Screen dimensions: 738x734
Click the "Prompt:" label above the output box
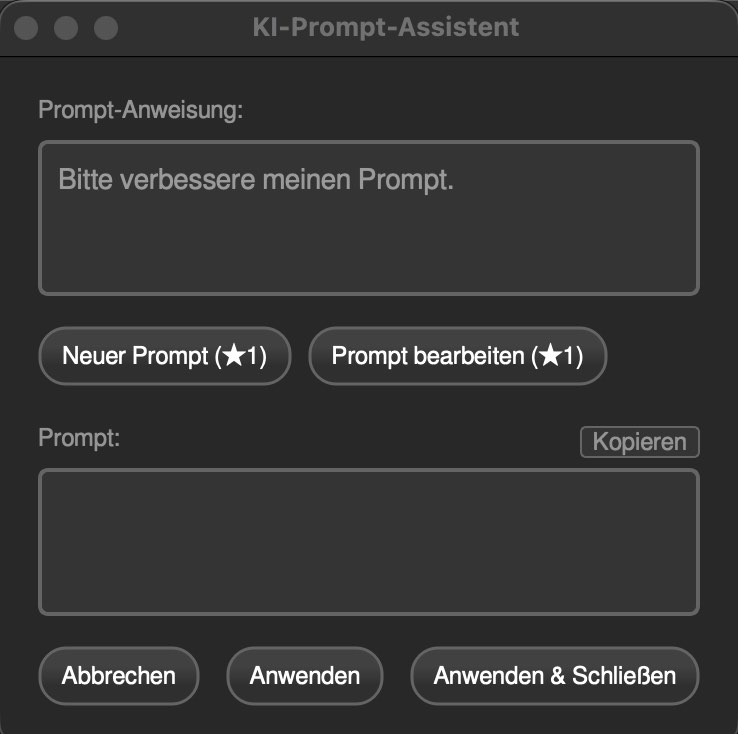pyautogui.click(x=79, y=438)
